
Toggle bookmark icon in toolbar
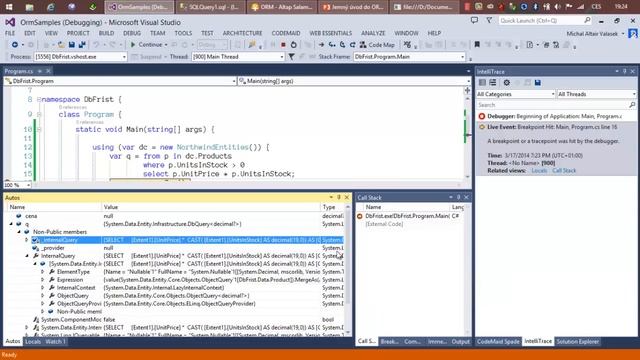[477, 45]
